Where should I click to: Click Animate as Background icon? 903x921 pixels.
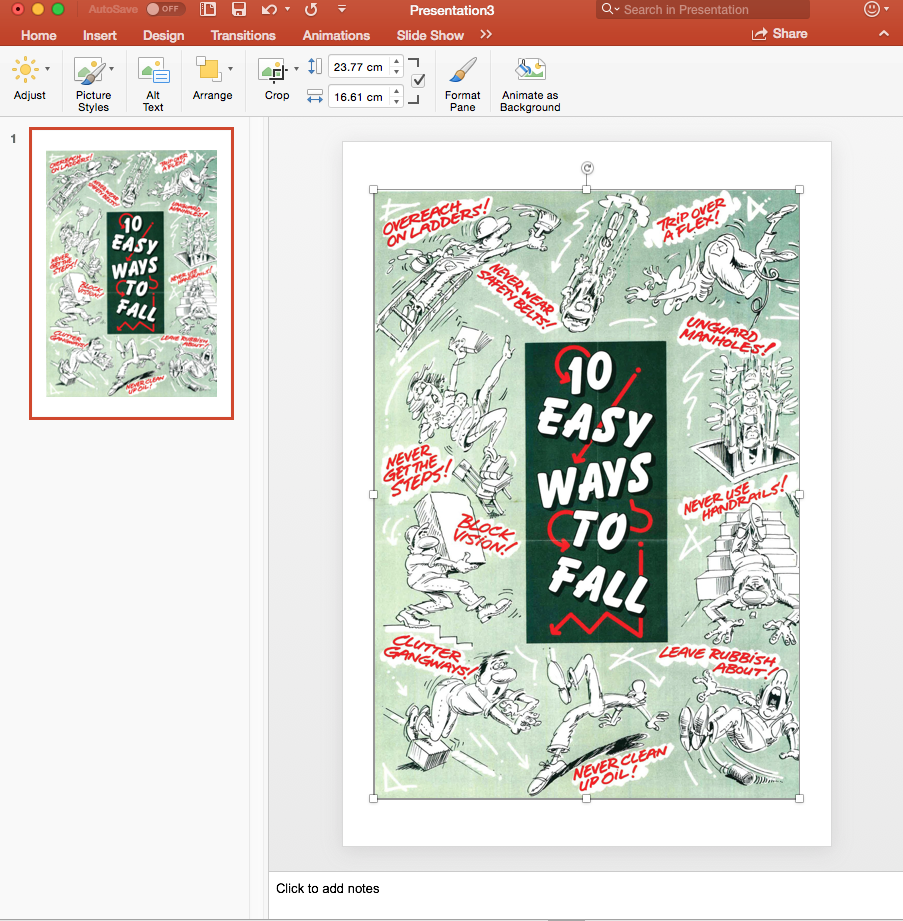tap(531, 69)
